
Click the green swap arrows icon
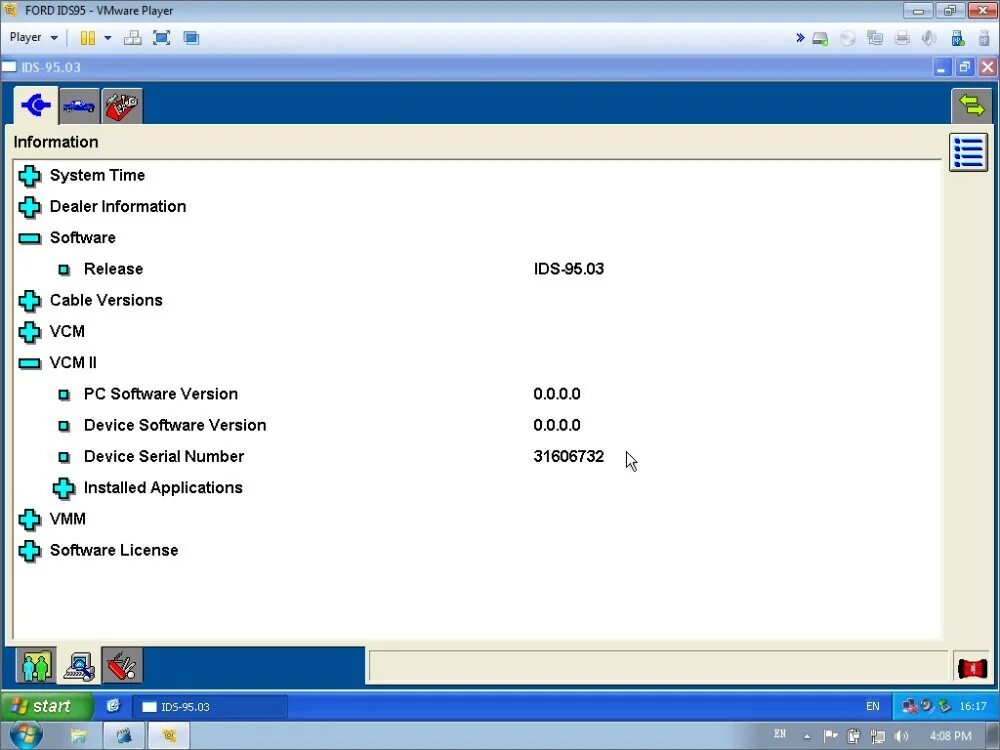click(971, 106)
